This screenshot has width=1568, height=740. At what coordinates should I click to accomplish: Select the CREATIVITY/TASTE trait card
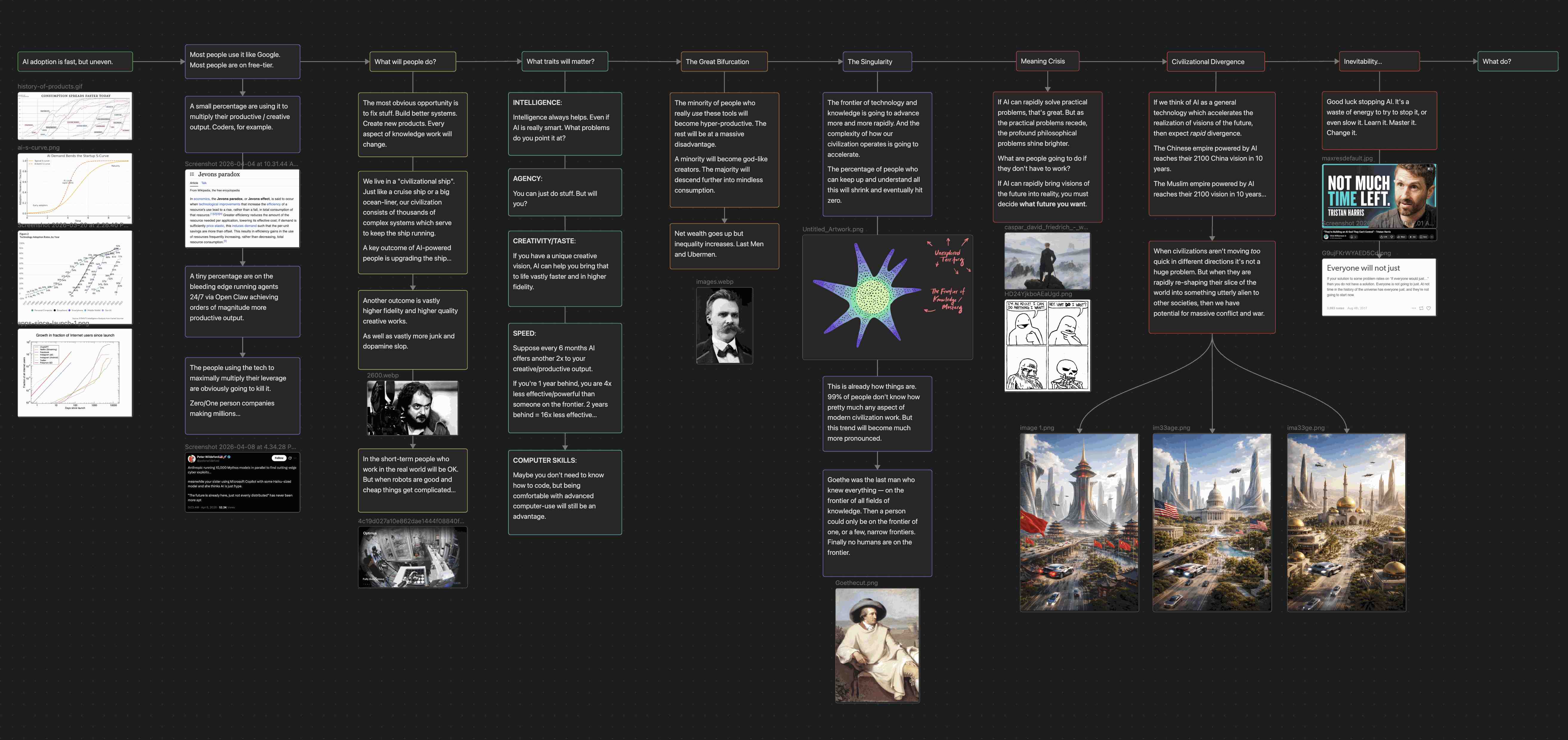point(565,268)
